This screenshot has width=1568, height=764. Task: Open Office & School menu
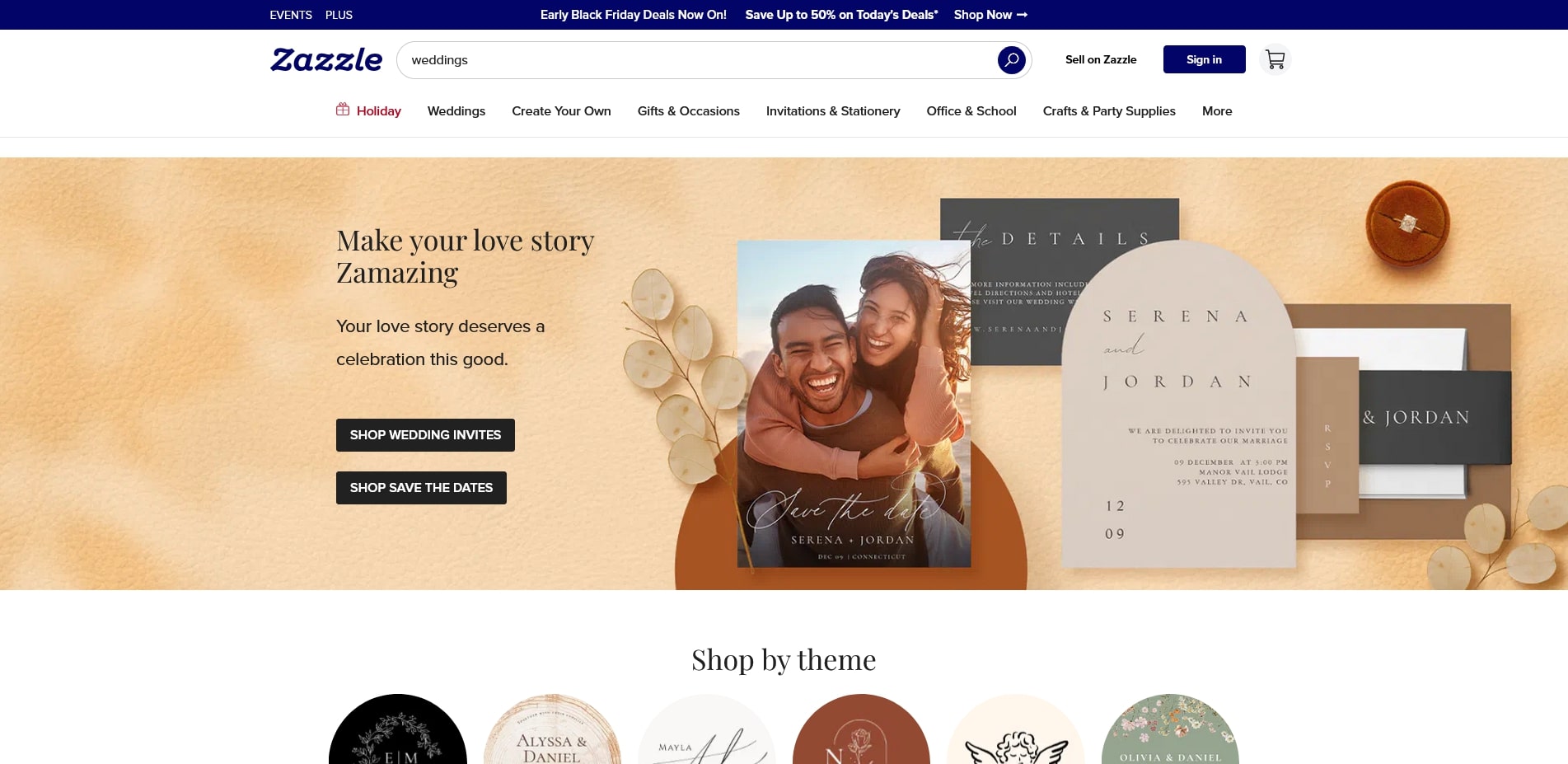tap(971, 111)
